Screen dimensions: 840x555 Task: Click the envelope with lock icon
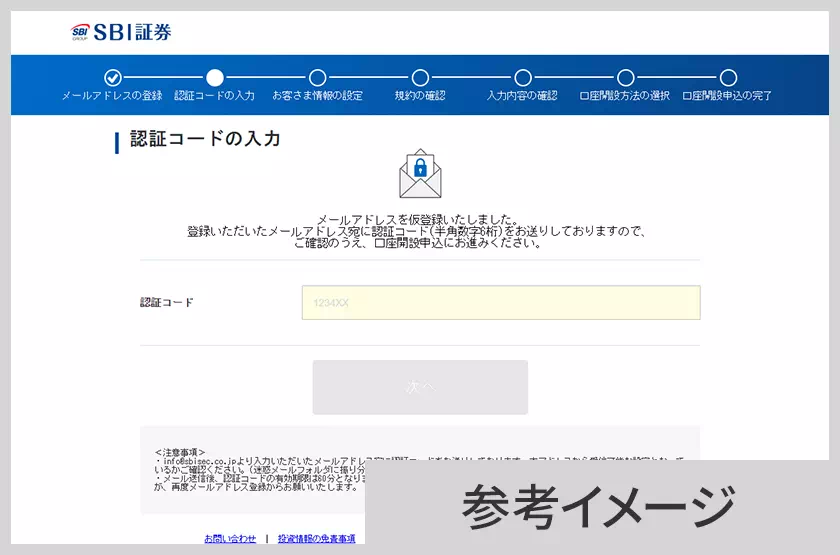coord(420,174)
